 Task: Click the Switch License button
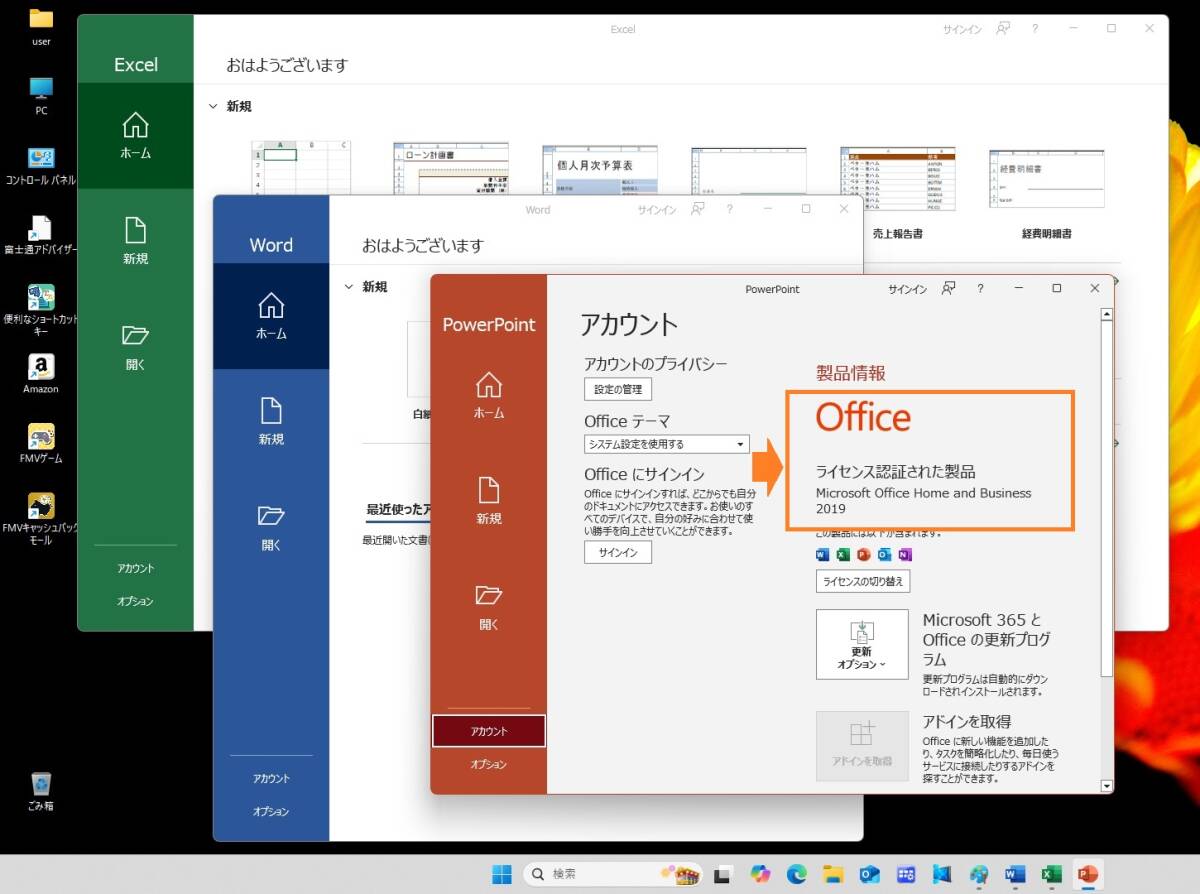point(862,581)
